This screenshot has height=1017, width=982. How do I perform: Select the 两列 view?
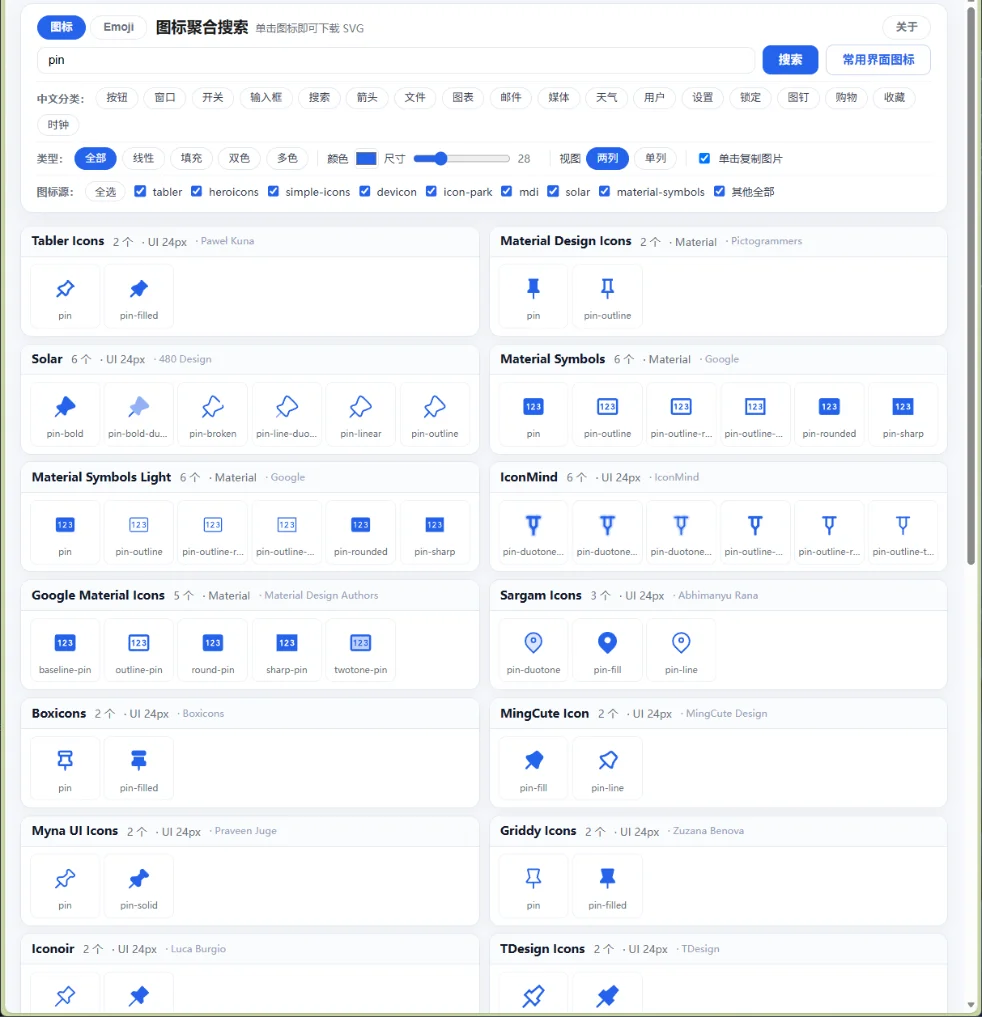coord(607,158)
